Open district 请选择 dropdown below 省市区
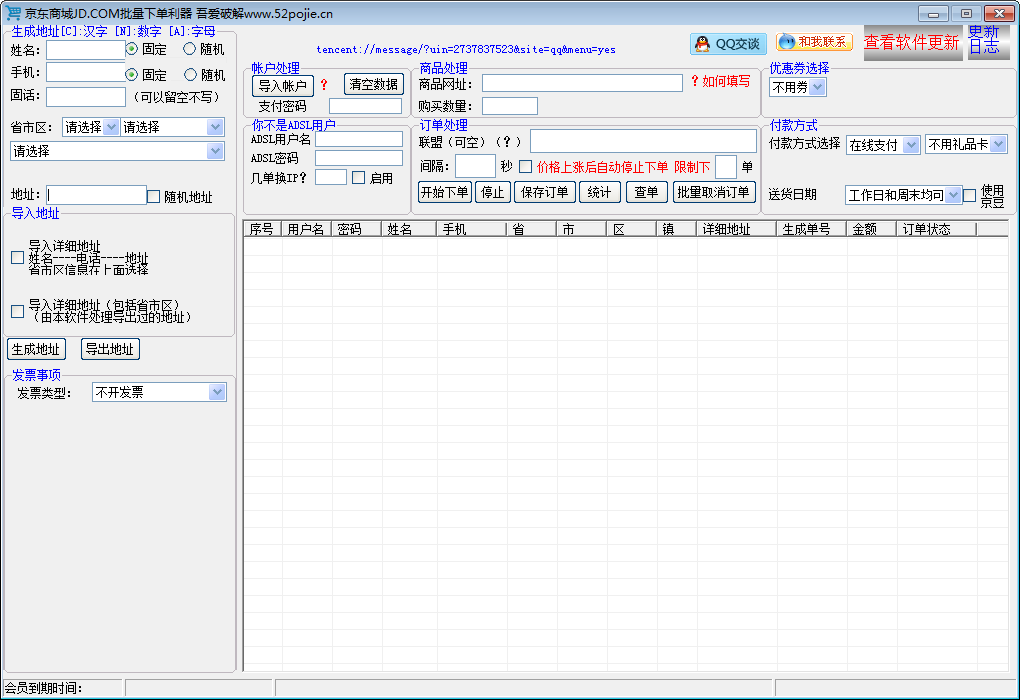This screenshot has width=1020, height=700. (118, 151)
